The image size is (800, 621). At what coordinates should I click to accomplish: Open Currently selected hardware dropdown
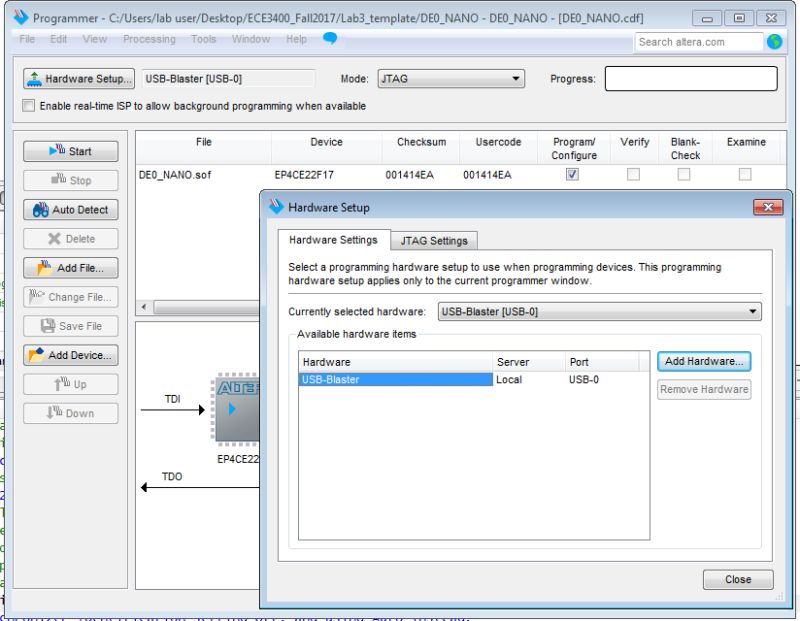pos(599,311)
